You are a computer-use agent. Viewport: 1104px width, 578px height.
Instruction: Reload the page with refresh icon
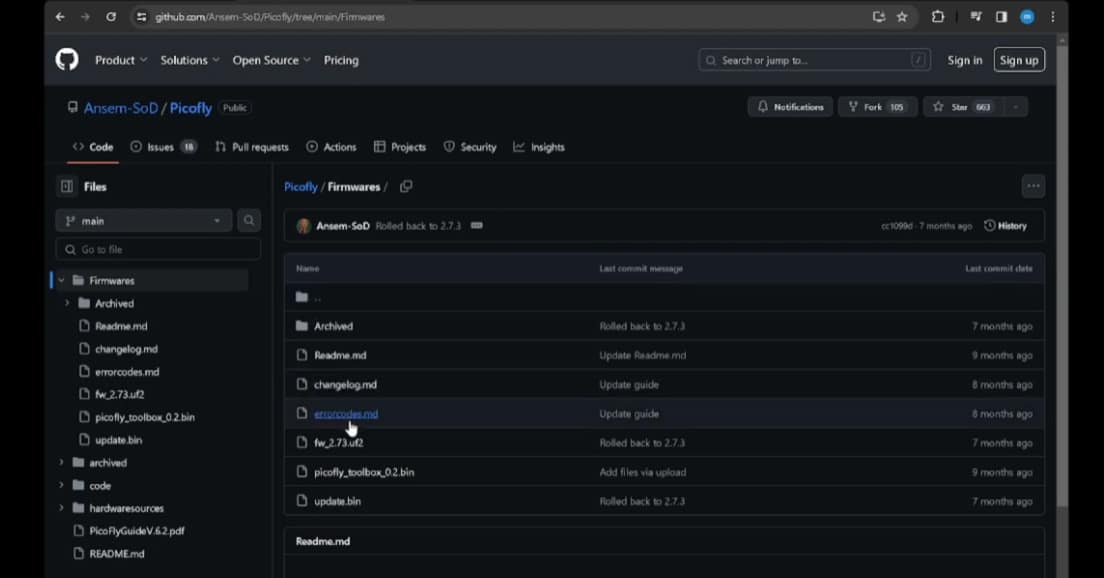click(x=111, y=17)
